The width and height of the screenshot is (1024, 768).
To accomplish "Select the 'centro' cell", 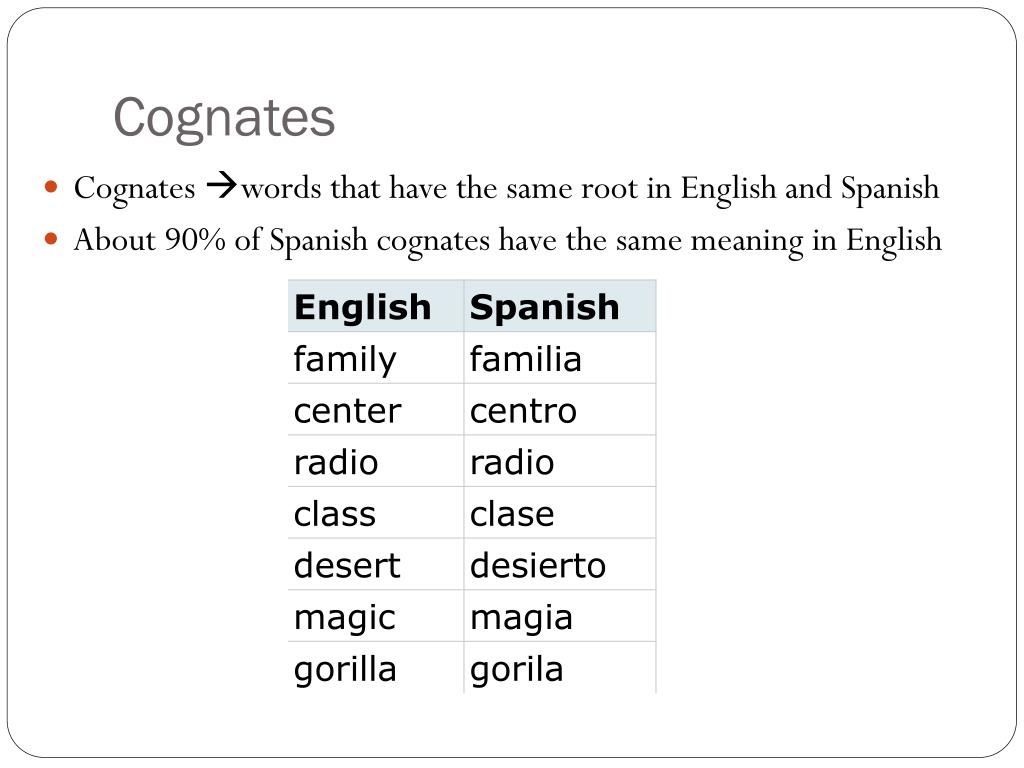I will coord(560,409).
